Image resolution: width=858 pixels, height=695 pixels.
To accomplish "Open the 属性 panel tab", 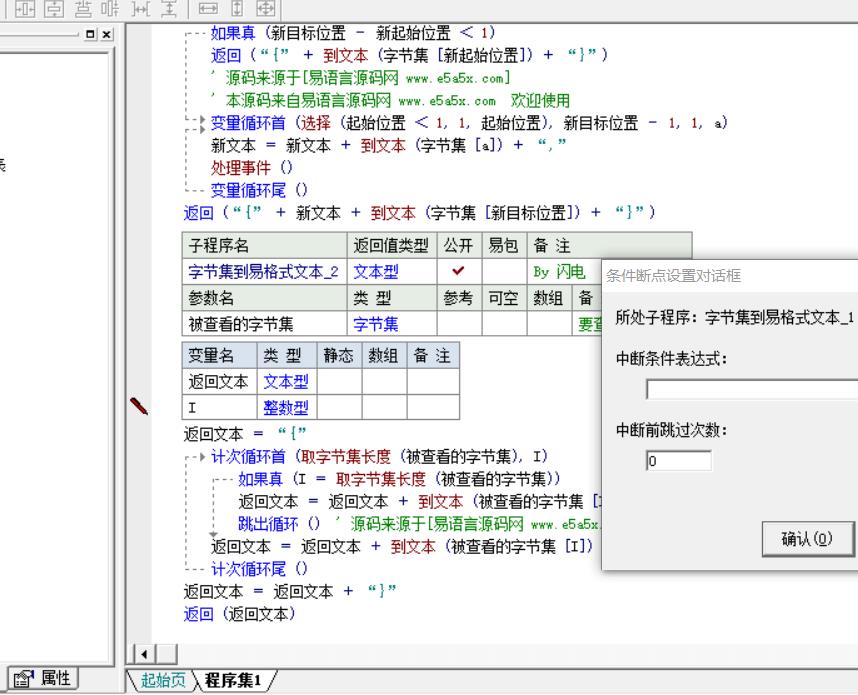I will pyautogui.click(x=43, y=679).
